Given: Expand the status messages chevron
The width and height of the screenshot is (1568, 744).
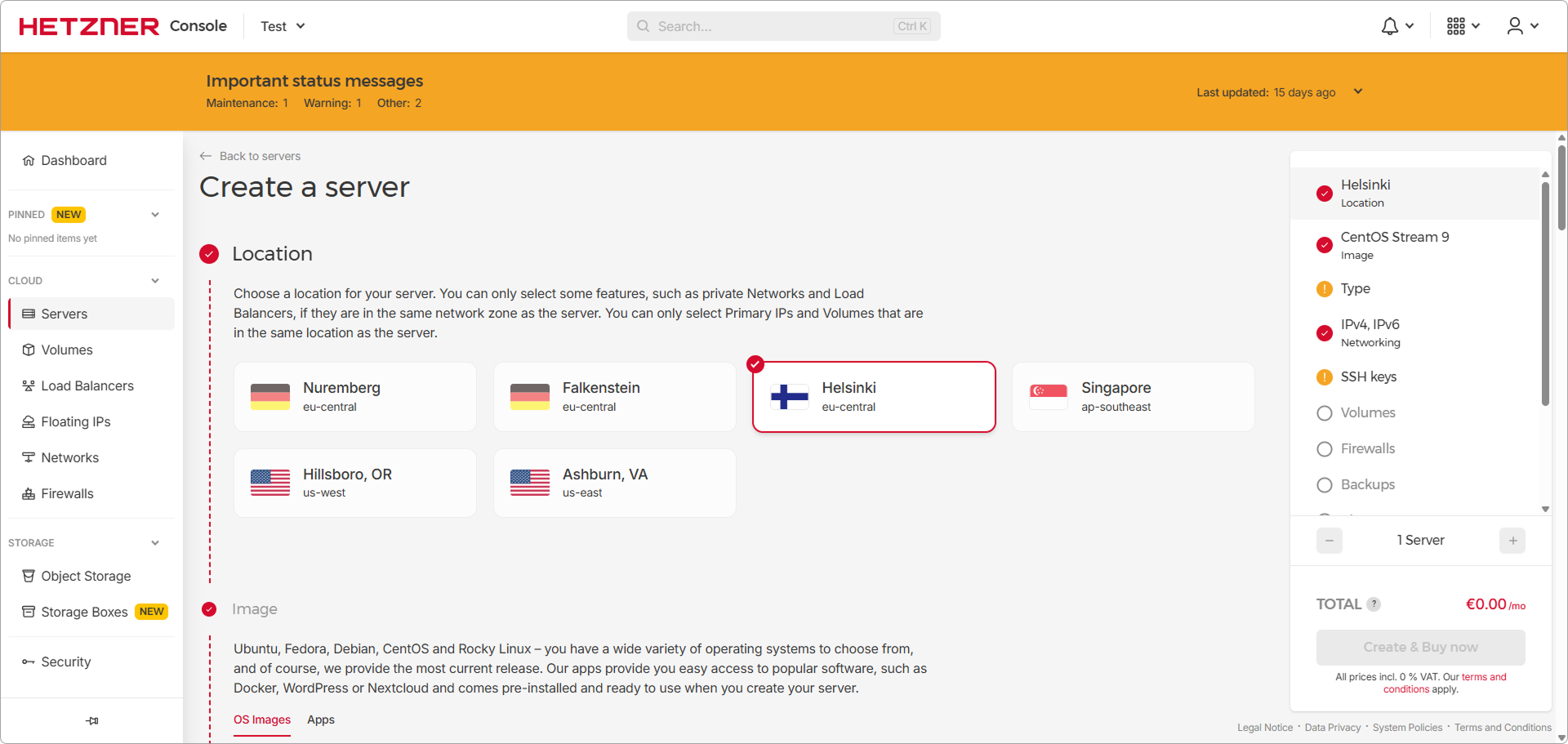Looking at the screenshot, I should click(1358, 91).
